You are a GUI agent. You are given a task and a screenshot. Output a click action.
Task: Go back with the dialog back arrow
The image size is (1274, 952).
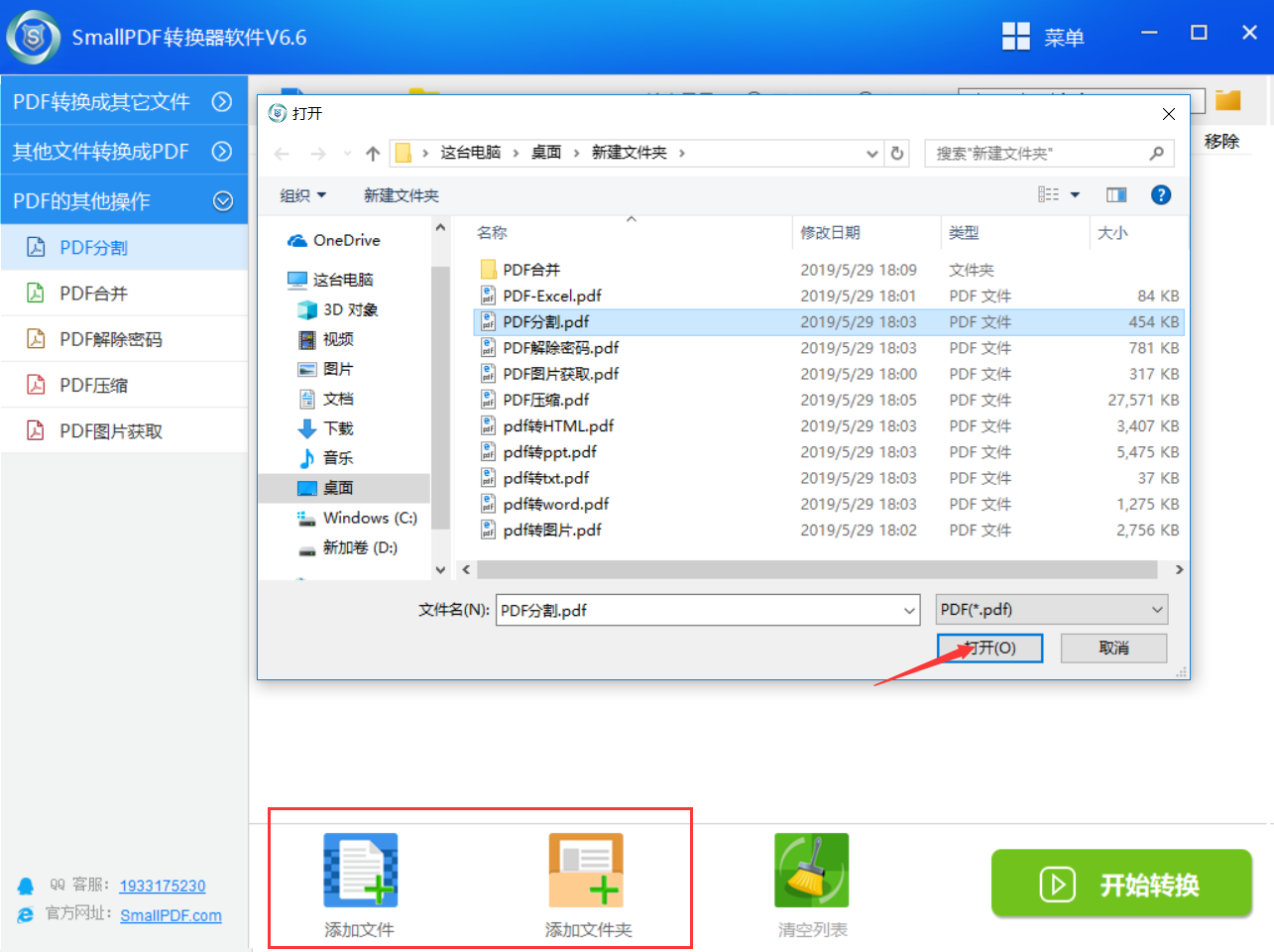[x=282, y=153]
